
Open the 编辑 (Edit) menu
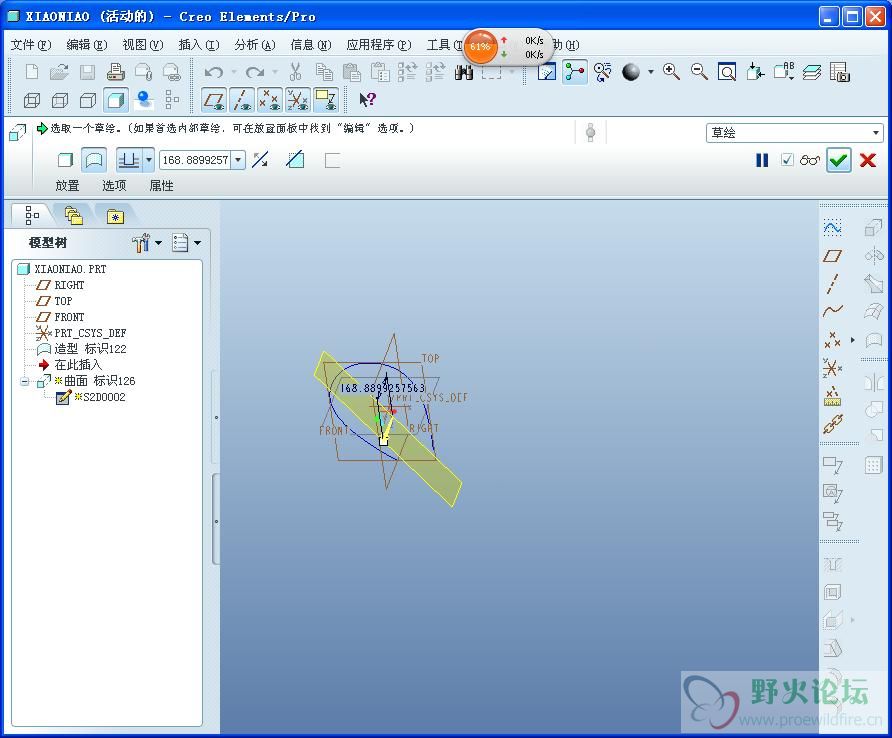pyautogui.click(x=86, y=44)
